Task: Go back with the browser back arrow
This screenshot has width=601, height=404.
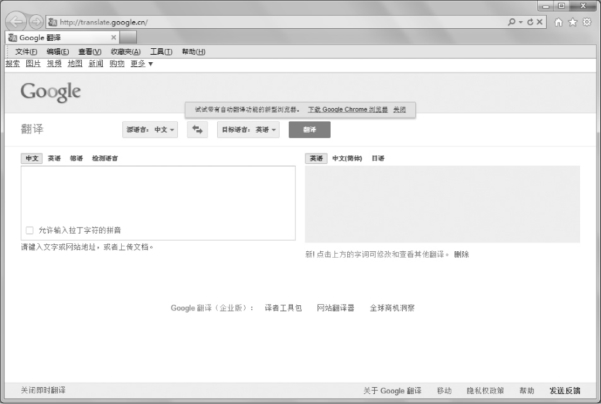Action: coord(16,22)
